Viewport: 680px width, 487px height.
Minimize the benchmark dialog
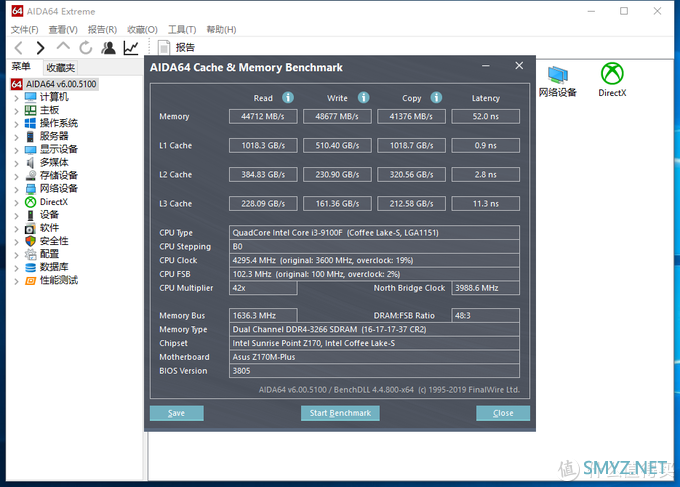click(x=486, y=66)
